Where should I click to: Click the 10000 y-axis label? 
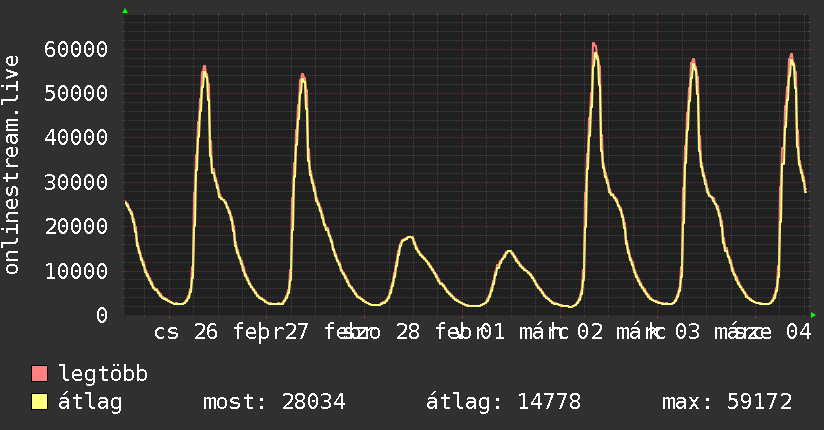pyautogui.click(x=76, y=271)
